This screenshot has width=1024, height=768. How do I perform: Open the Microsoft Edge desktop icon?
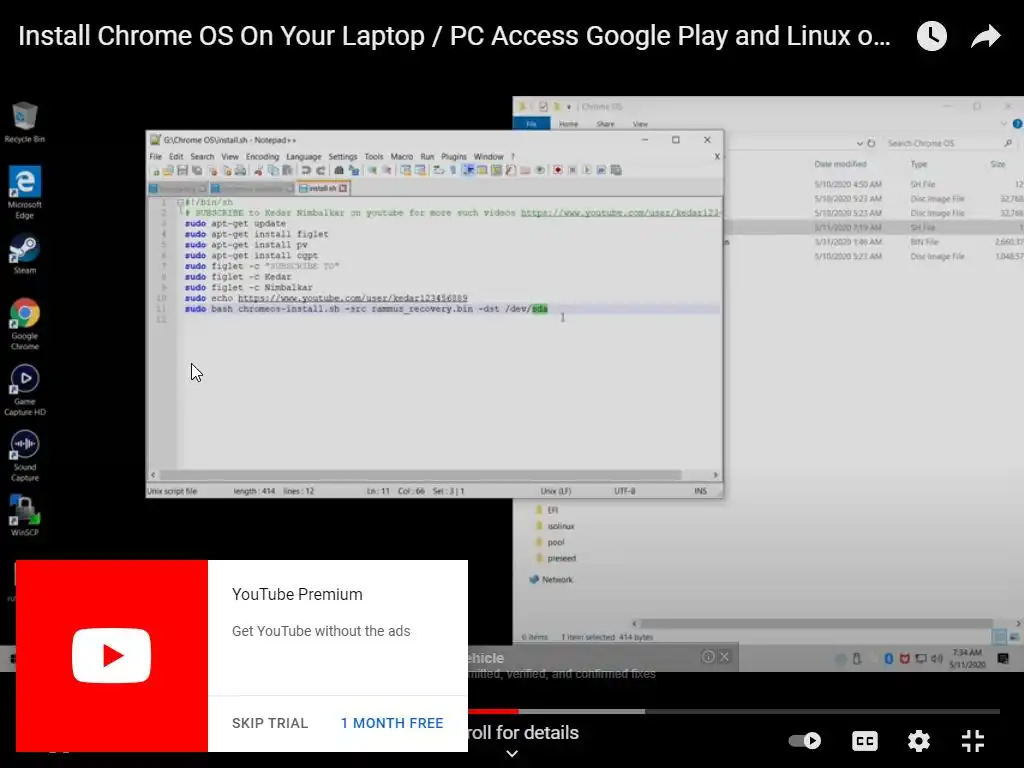pos(25,192)
